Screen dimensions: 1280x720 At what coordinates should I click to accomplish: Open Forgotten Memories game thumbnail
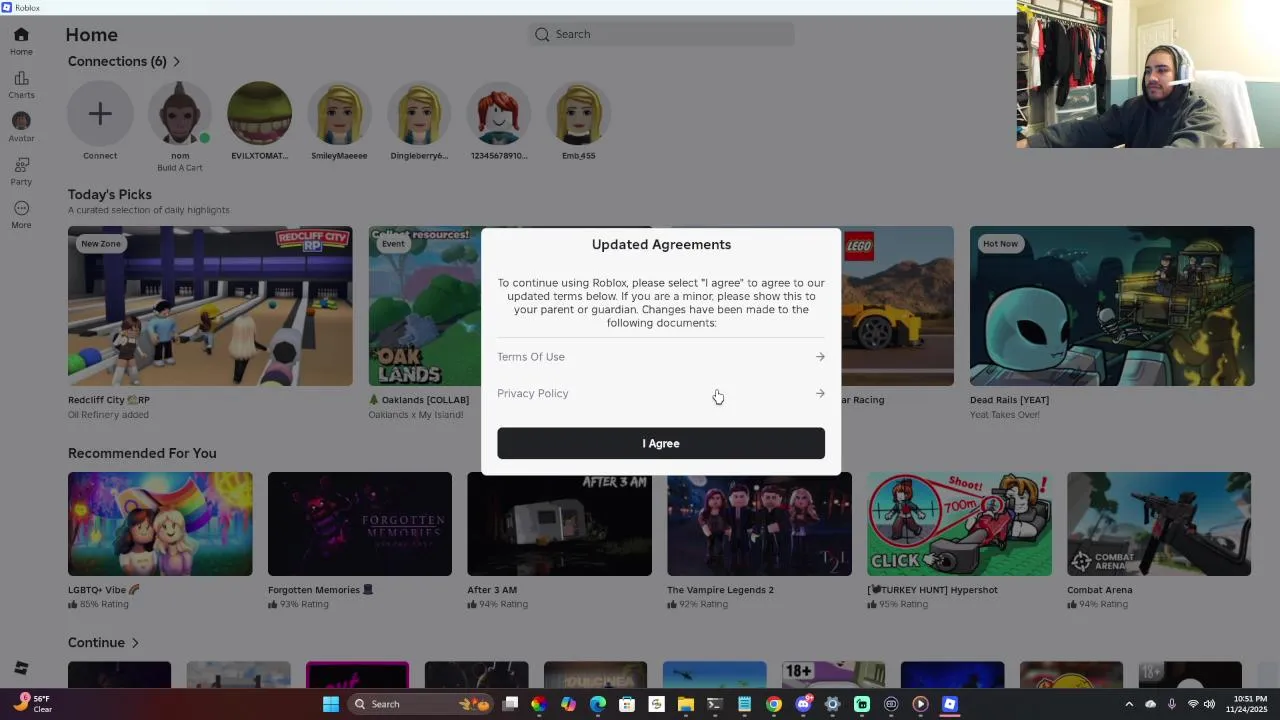pos(360,524)
